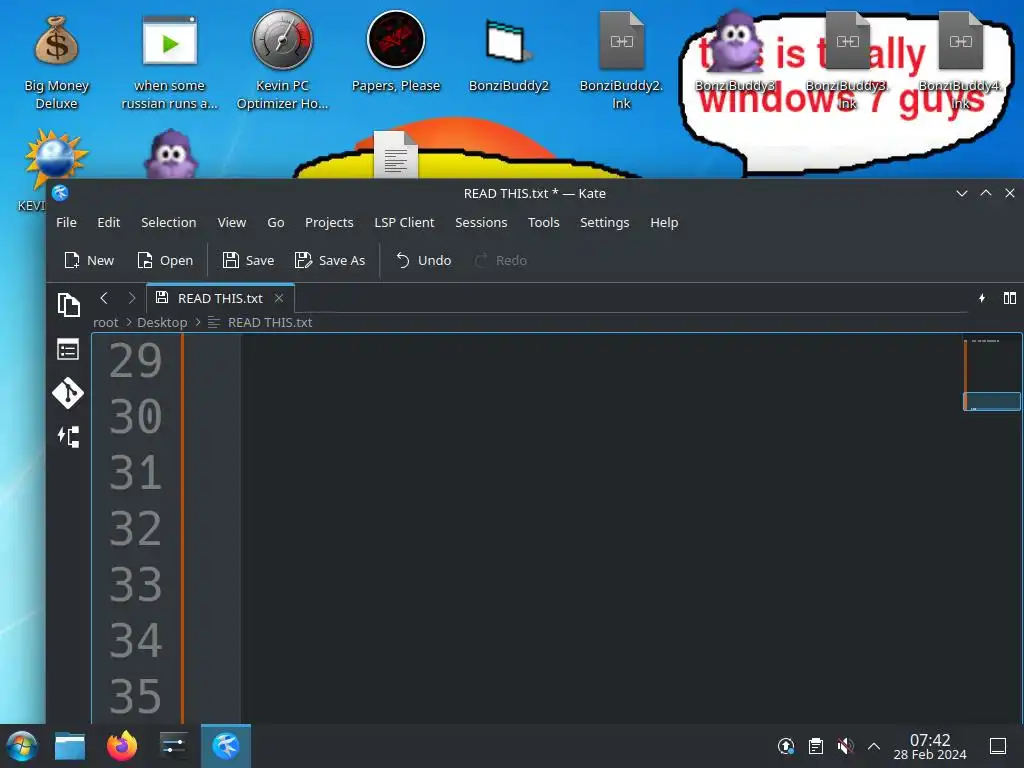Open the Projects menu

tap(329, 223)
